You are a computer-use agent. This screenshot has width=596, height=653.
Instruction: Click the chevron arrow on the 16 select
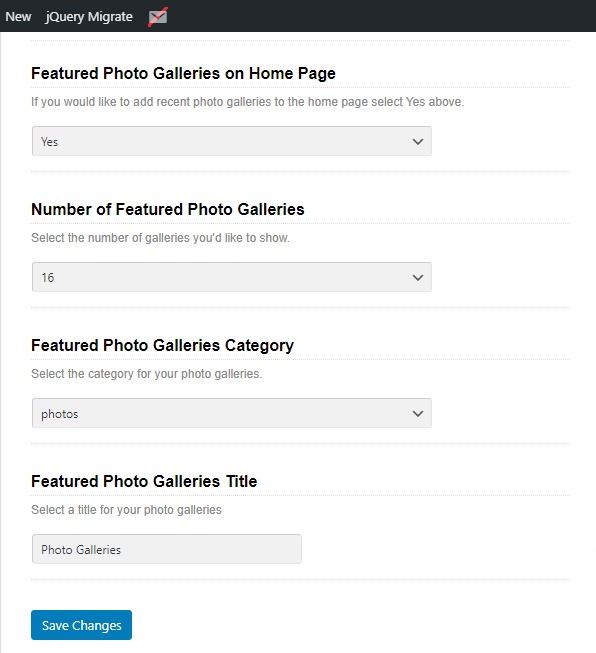[x=418, y=277]
